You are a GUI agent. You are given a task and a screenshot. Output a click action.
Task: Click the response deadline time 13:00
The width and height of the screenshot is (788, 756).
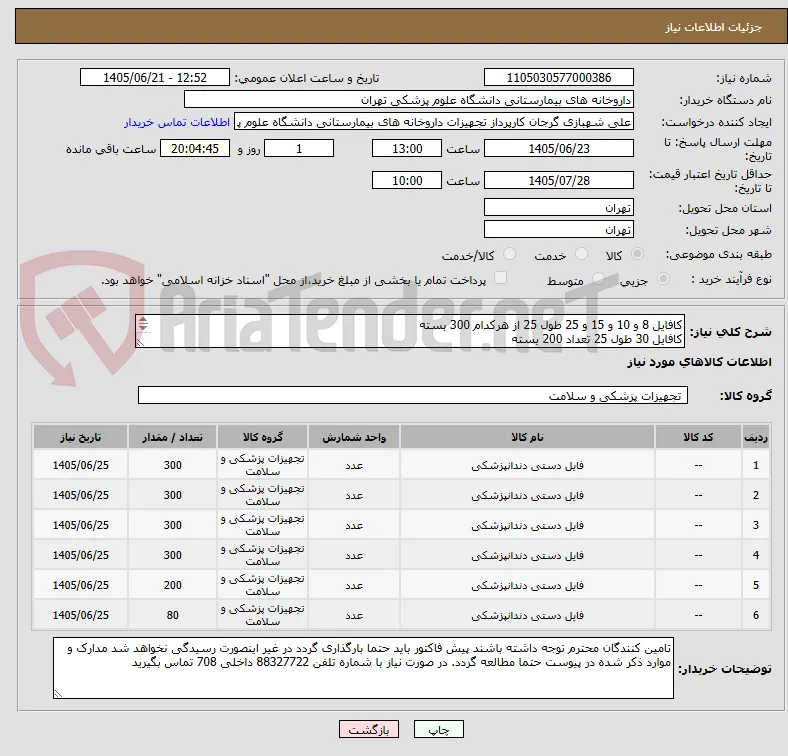407,148
